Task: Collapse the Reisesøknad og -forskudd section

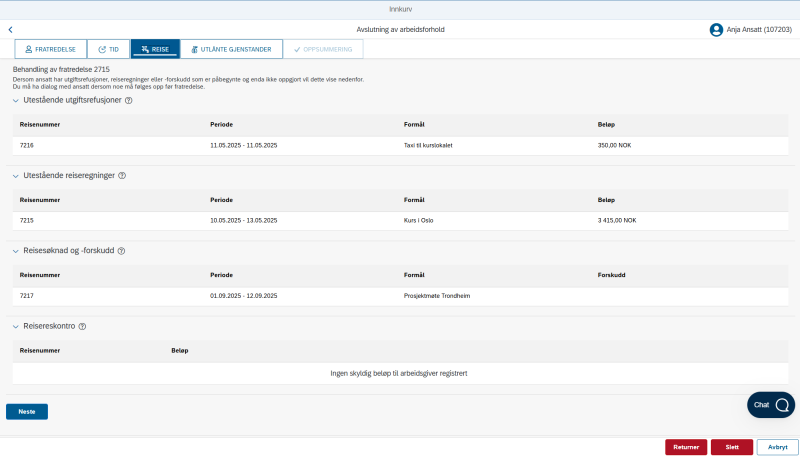Action: coord(15,251)
